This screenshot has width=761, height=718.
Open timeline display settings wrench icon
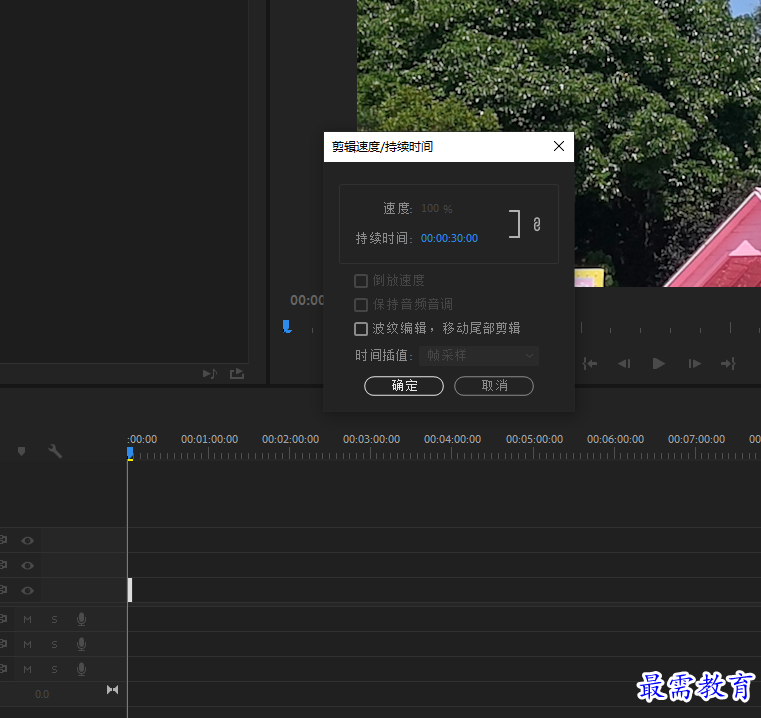coord(55,451)
